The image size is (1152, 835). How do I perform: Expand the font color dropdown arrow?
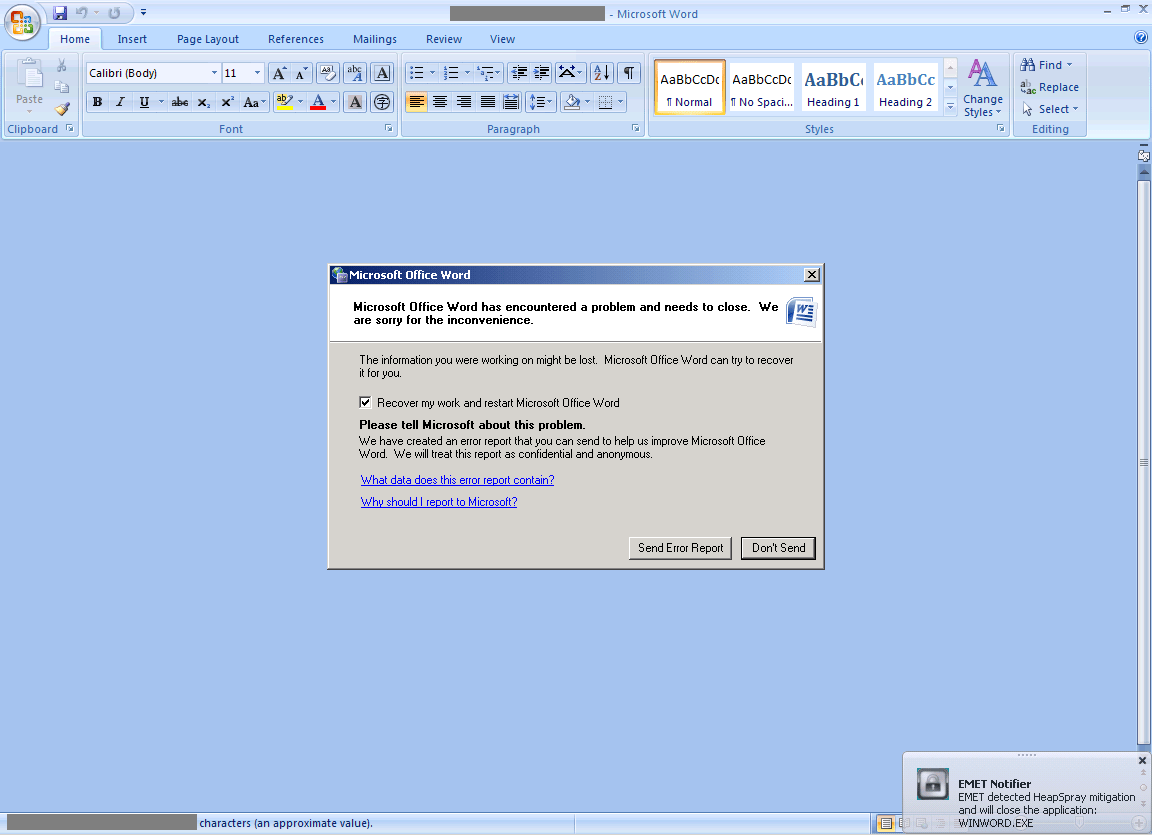[334, 102]
